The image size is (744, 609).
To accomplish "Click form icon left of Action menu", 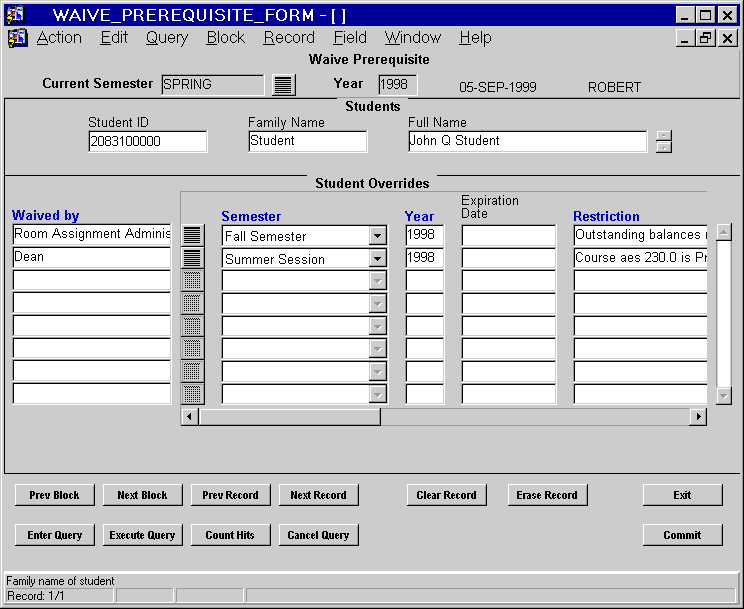I will pyautogui.click(x=18, y=38).
